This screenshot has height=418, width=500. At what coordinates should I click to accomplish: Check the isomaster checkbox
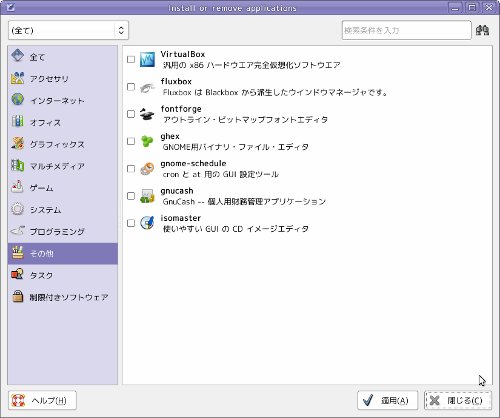pyautogui.click(x=131, y=223)
